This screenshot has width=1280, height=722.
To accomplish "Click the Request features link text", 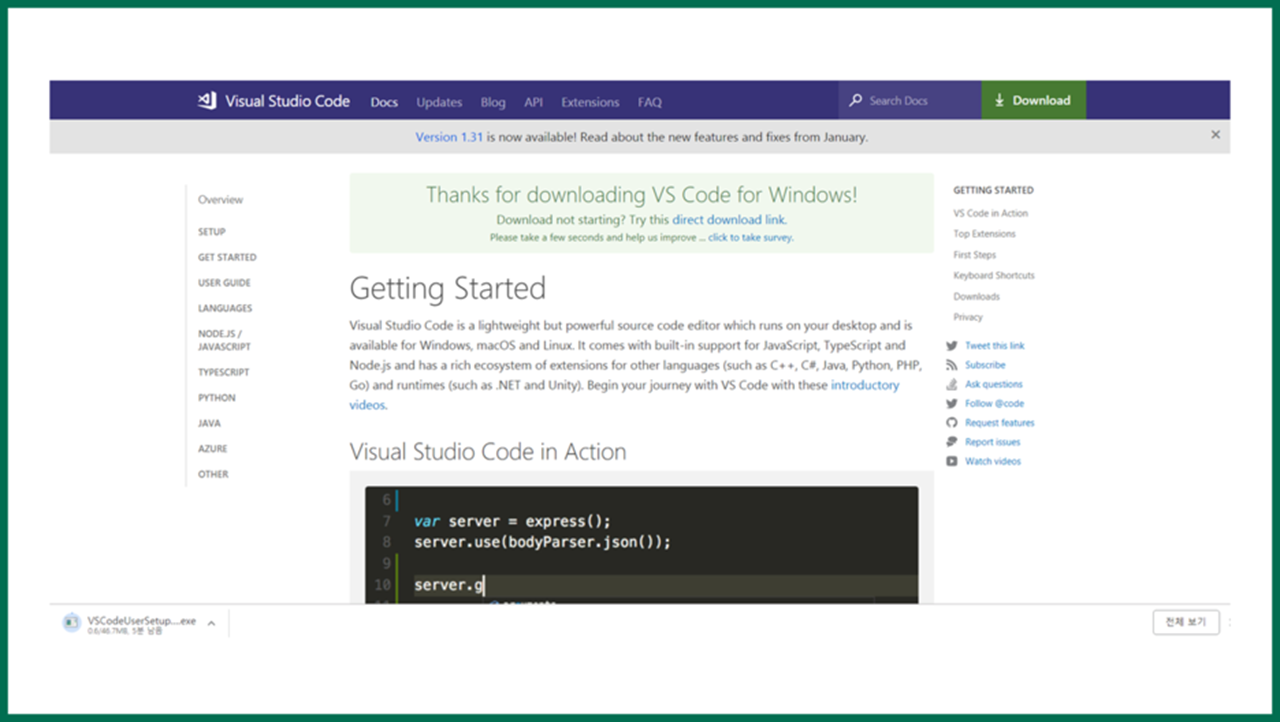I will [x=1000, y=423].
